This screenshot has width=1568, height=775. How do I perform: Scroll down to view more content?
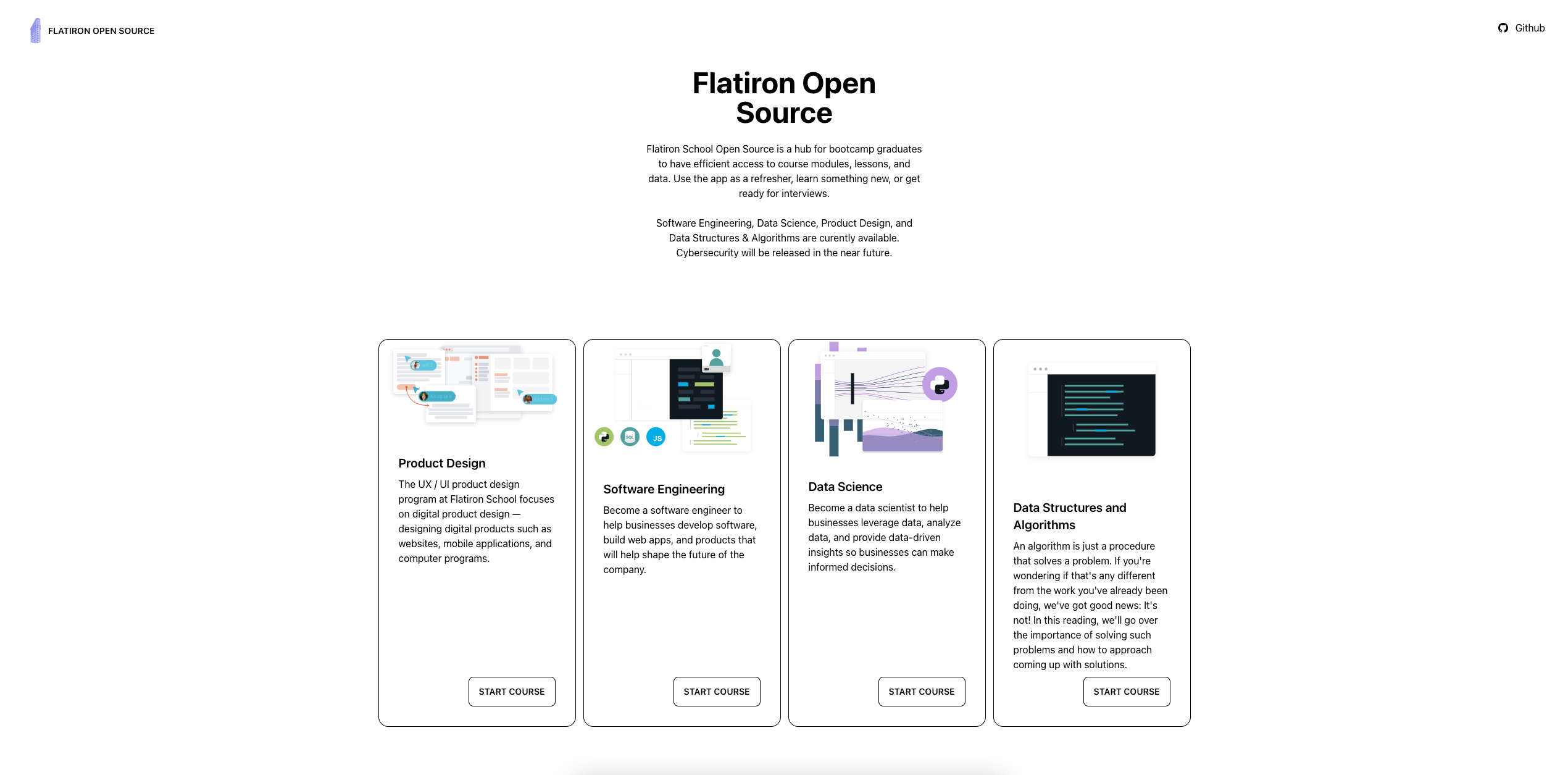[784, 768]
